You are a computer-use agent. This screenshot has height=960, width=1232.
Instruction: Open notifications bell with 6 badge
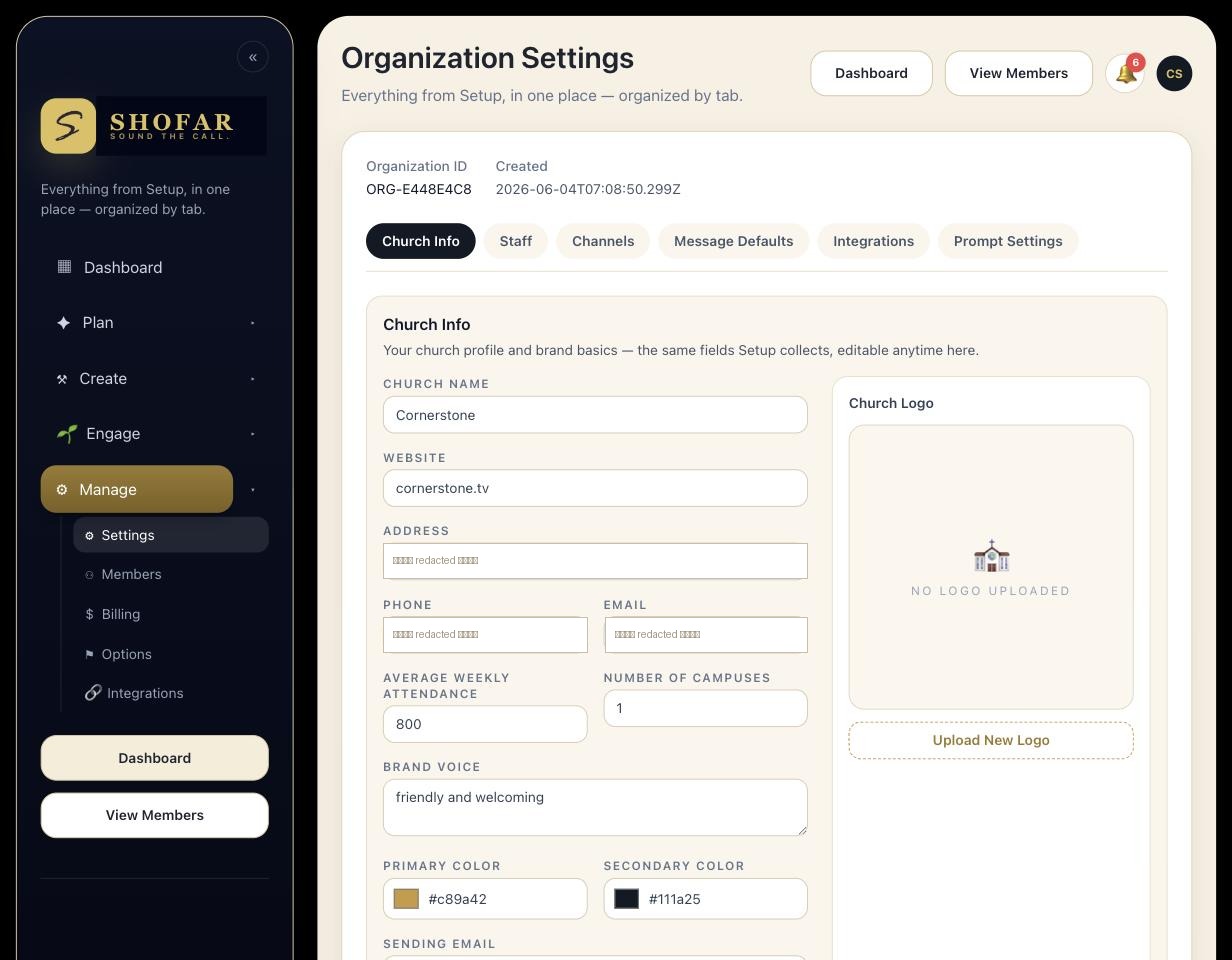point(1125,73)
